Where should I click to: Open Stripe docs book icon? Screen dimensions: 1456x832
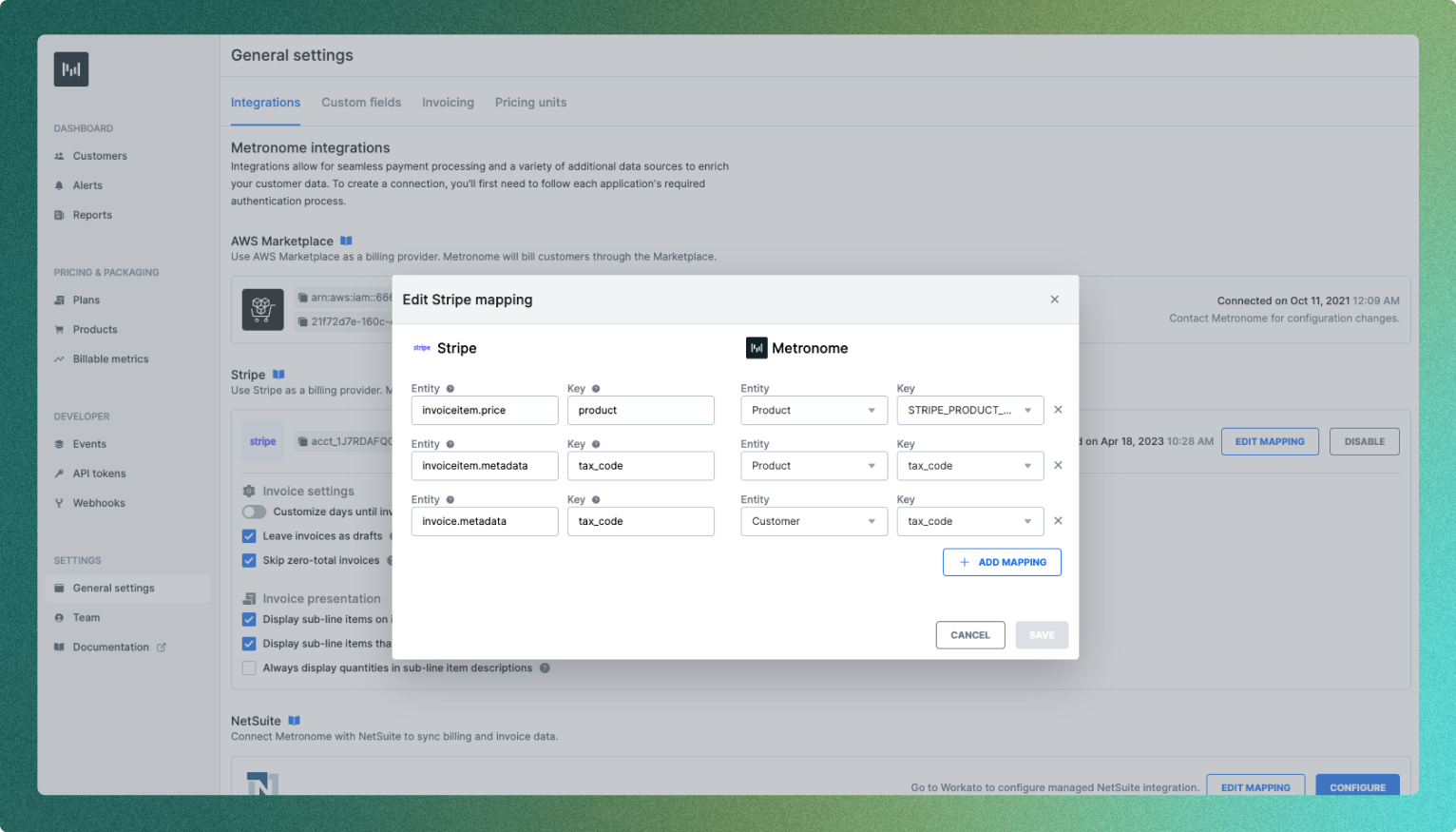(x=278, y=375)
